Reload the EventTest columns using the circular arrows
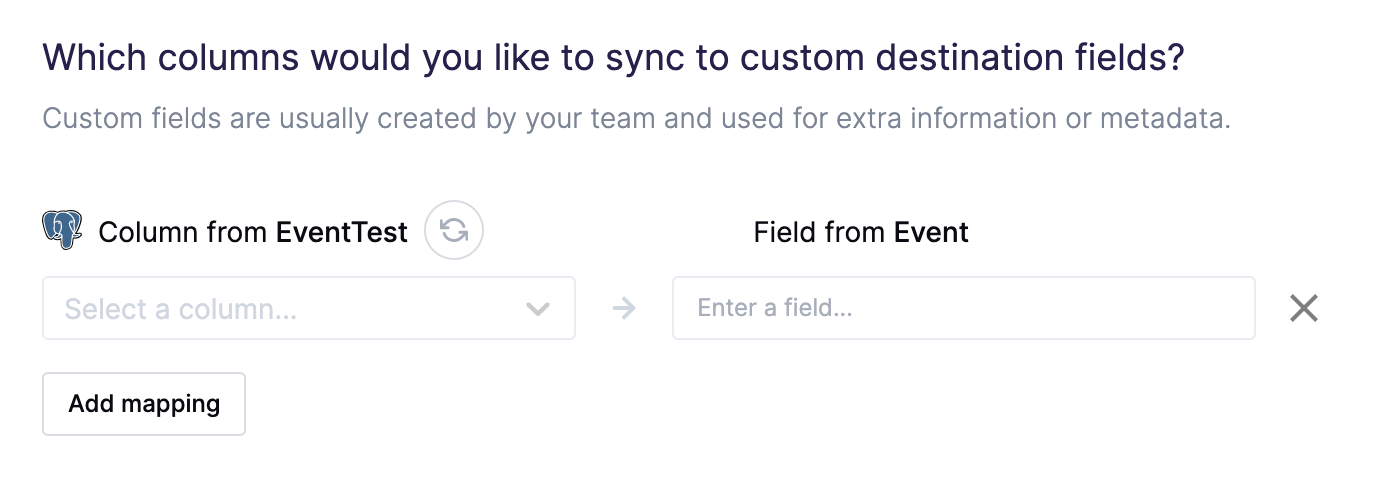The width and height of the screenshot is (1386, 490). (454, 231)
